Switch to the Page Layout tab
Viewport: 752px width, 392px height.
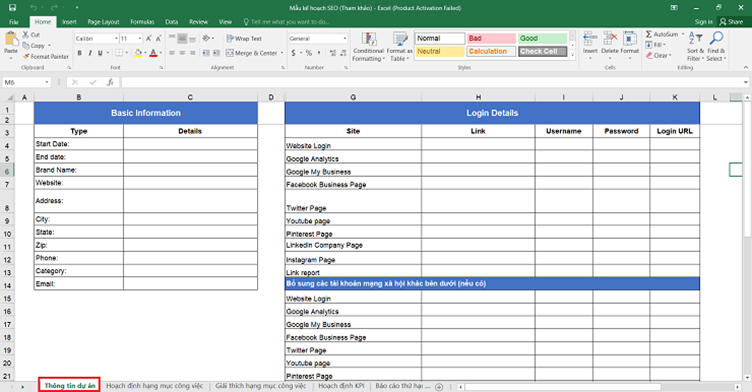click(103, 22)
